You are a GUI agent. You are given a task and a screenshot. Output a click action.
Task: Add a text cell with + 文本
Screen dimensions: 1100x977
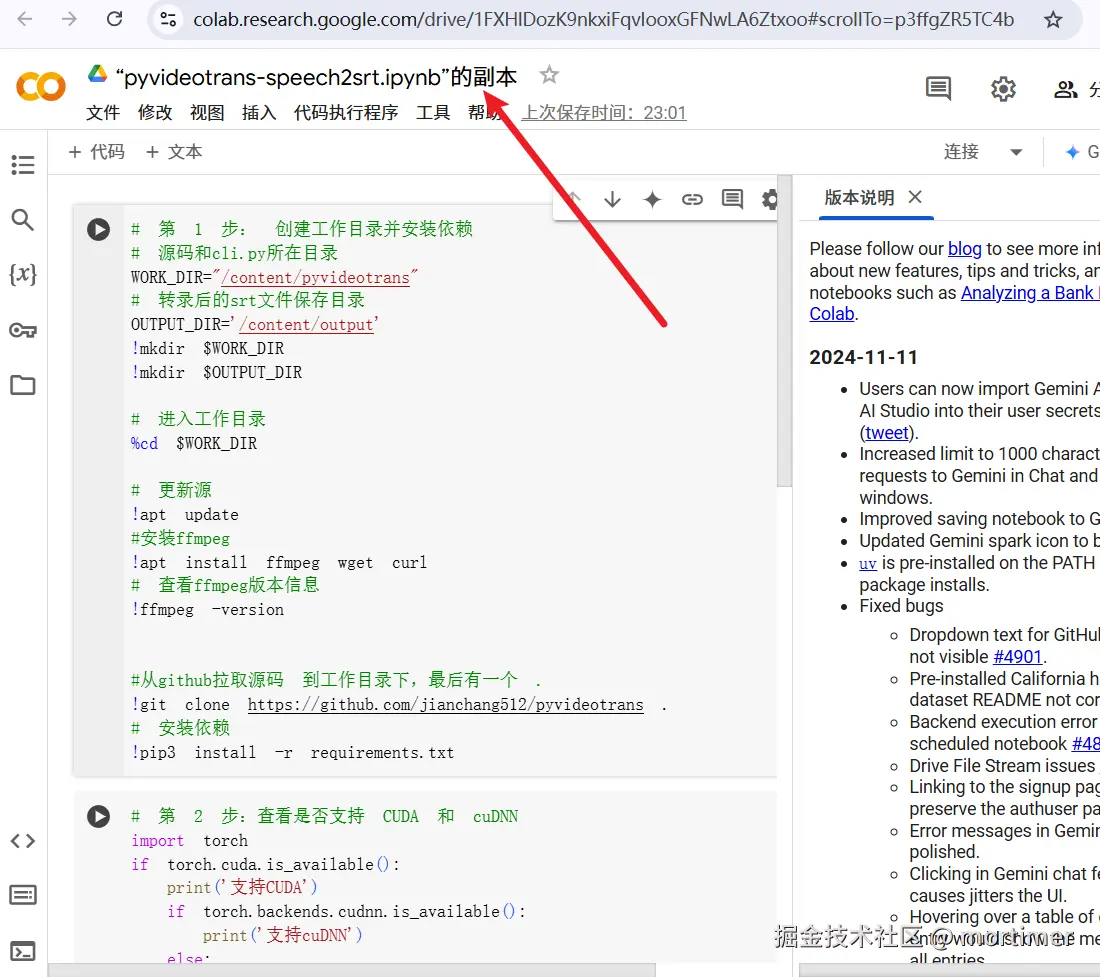[174, 151]
